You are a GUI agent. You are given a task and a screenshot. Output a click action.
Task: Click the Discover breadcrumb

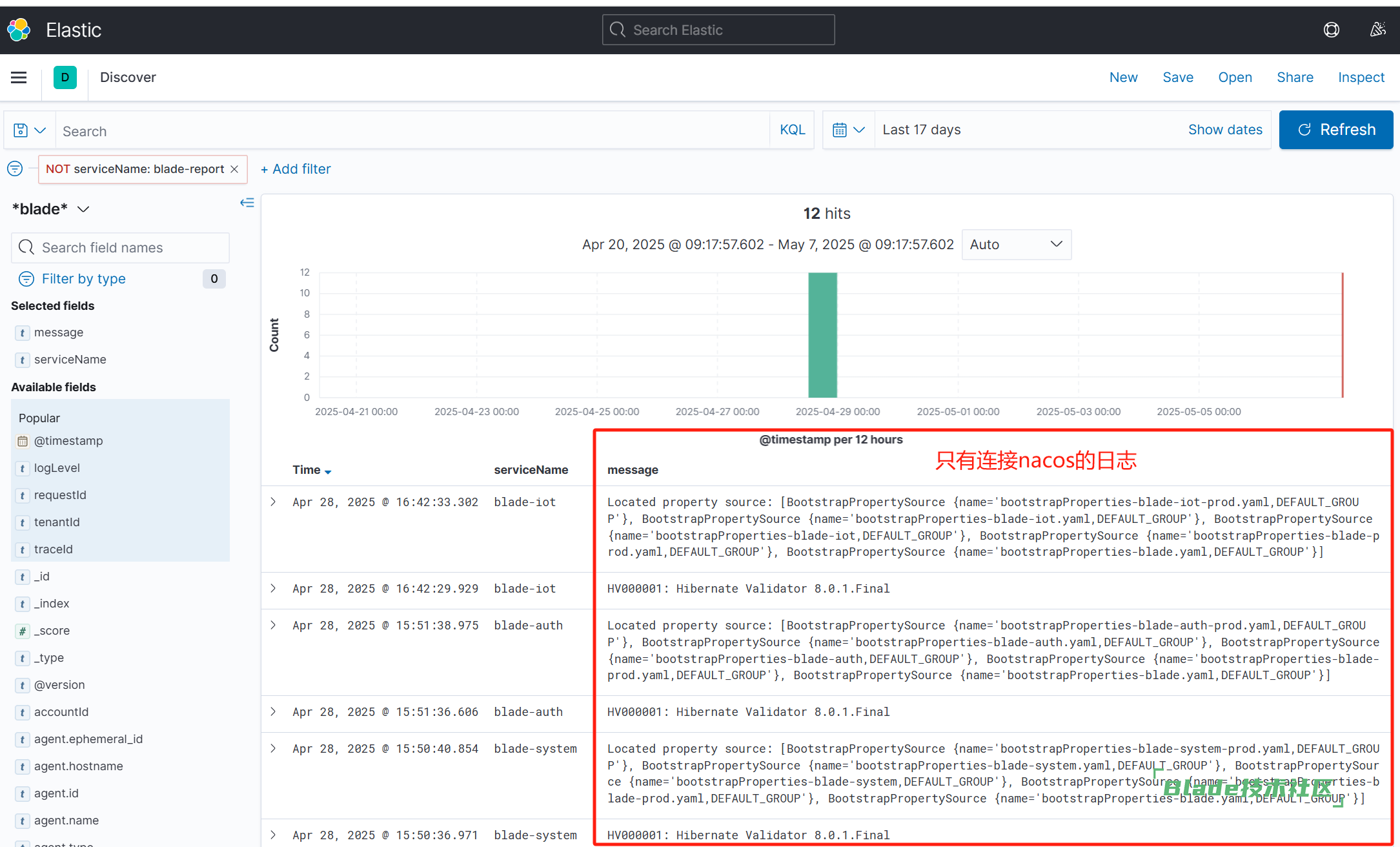coord(128,77)
